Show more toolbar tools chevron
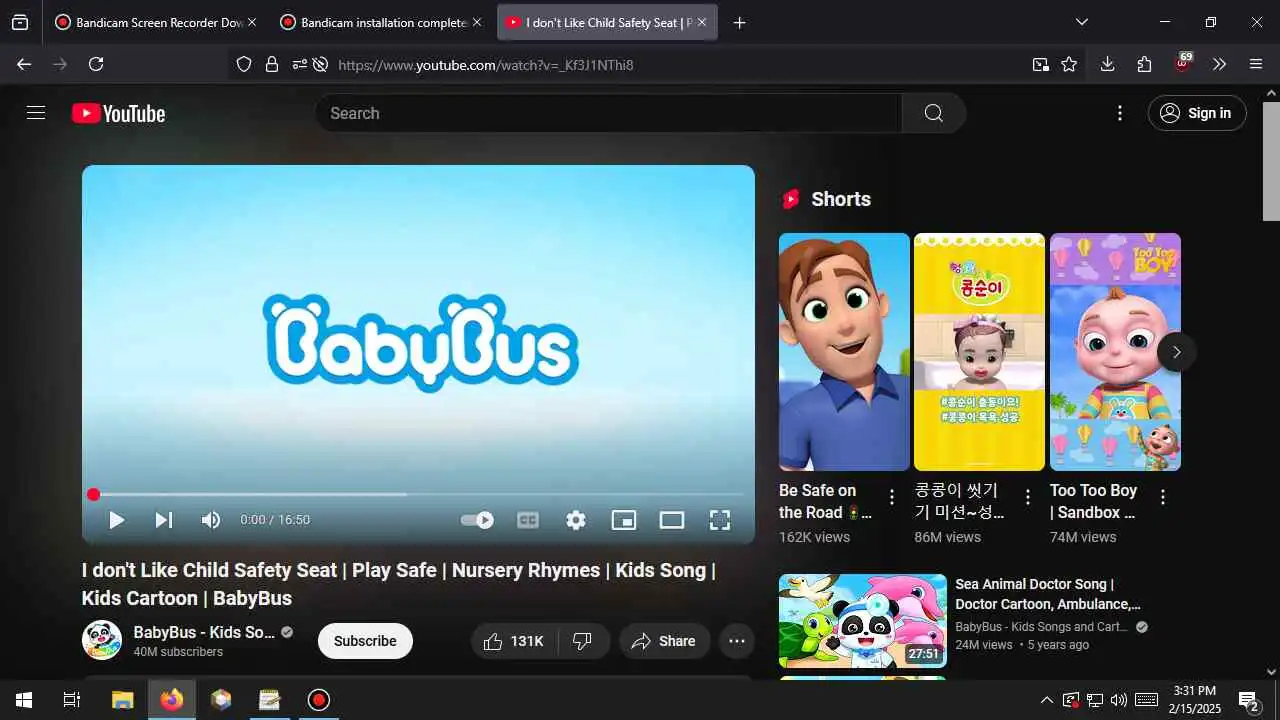Image resolution: width=1280 pixels, height=720 pixels. pyautogui.click(x=1219, y=64)
